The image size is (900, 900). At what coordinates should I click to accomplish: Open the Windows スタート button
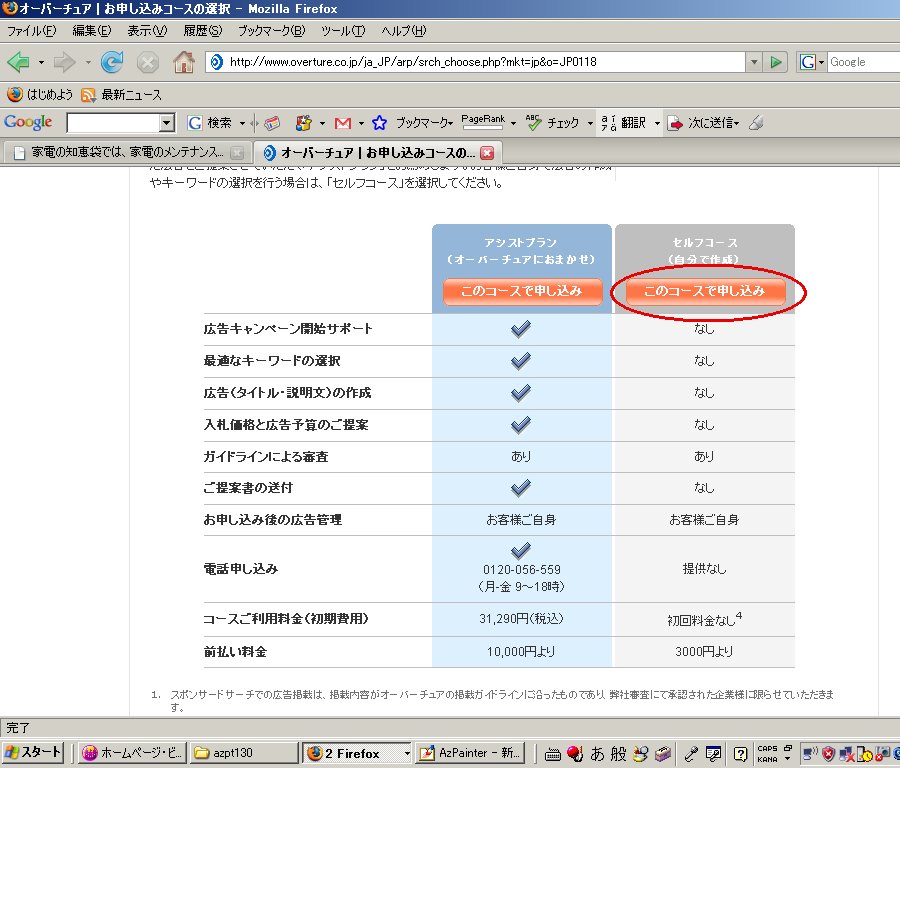pos(33,752)
